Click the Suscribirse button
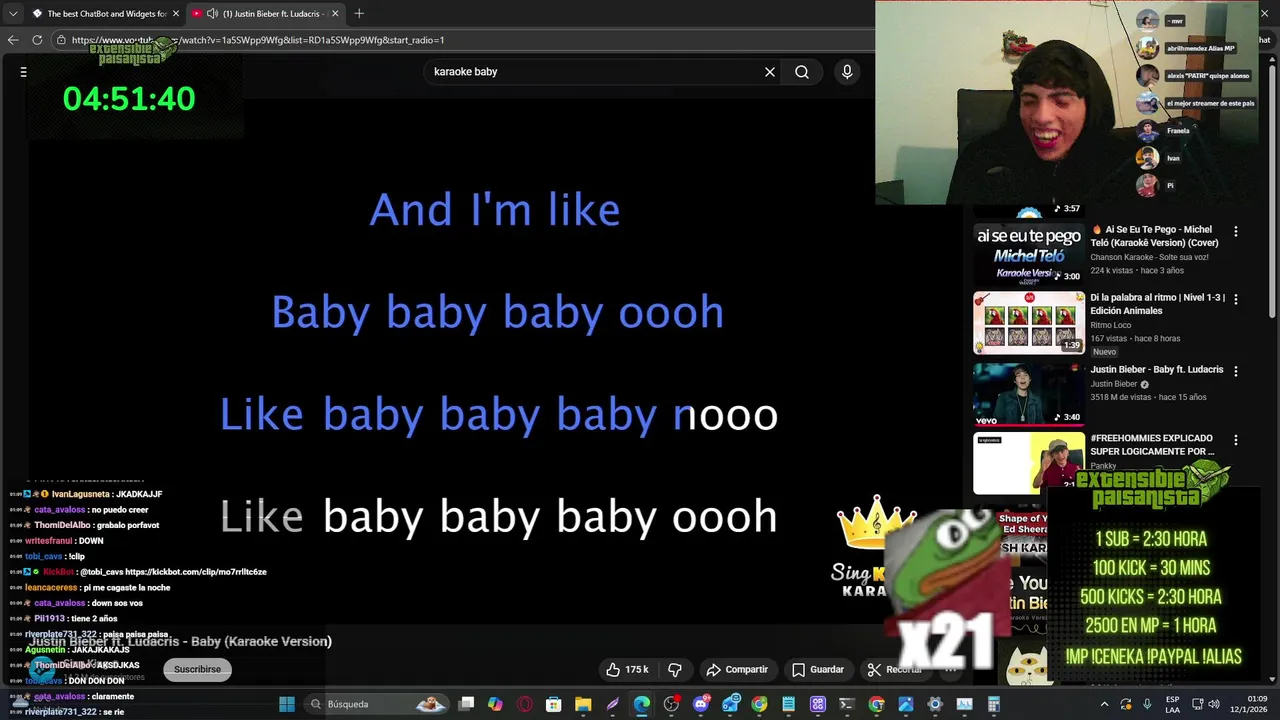Image resolution: width=1280 pixels, height=720 pixels. [x=197, y=669]
